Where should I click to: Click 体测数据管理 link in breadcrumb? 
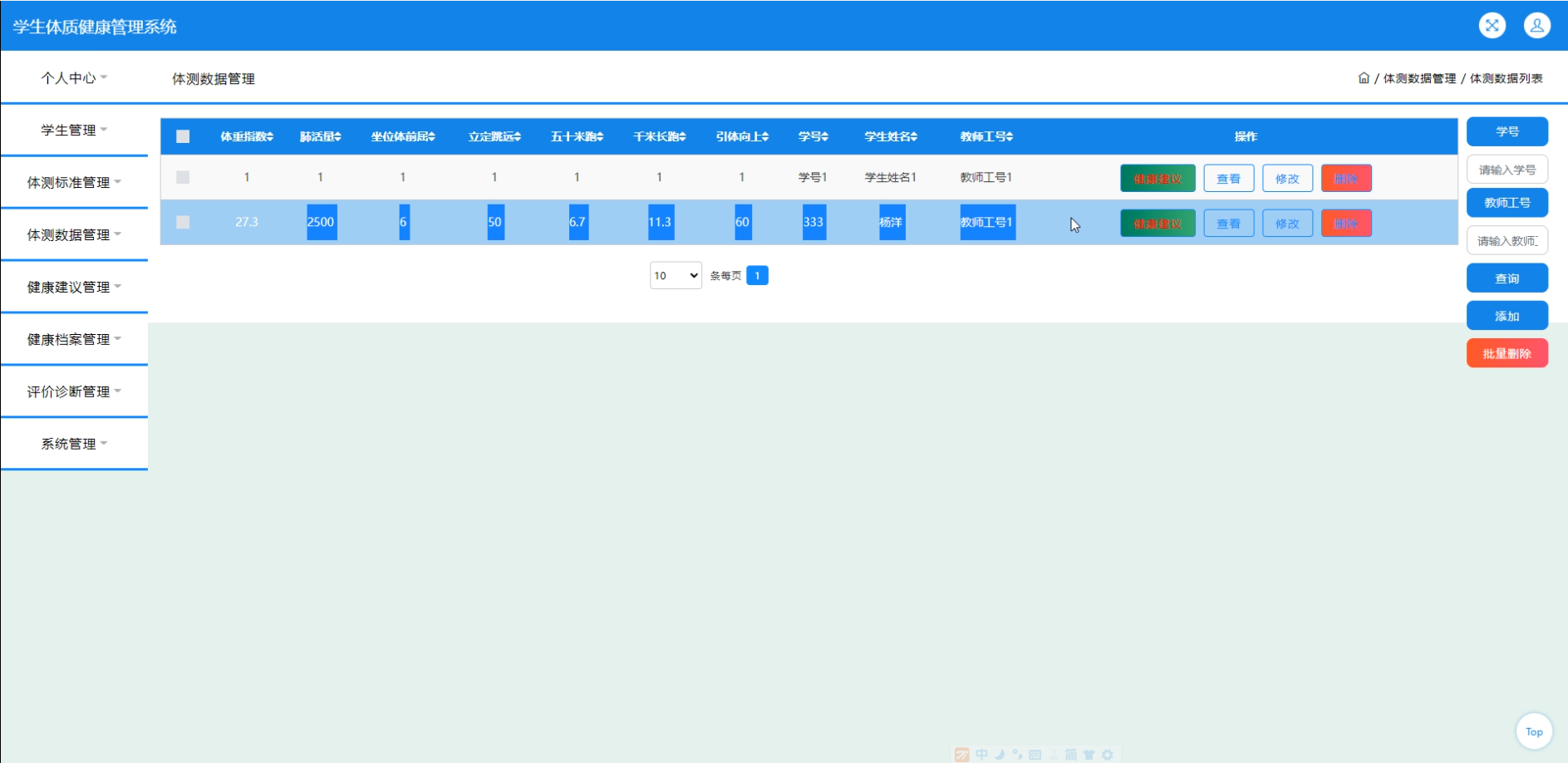pyautogui.click(x=1419, y=78)
